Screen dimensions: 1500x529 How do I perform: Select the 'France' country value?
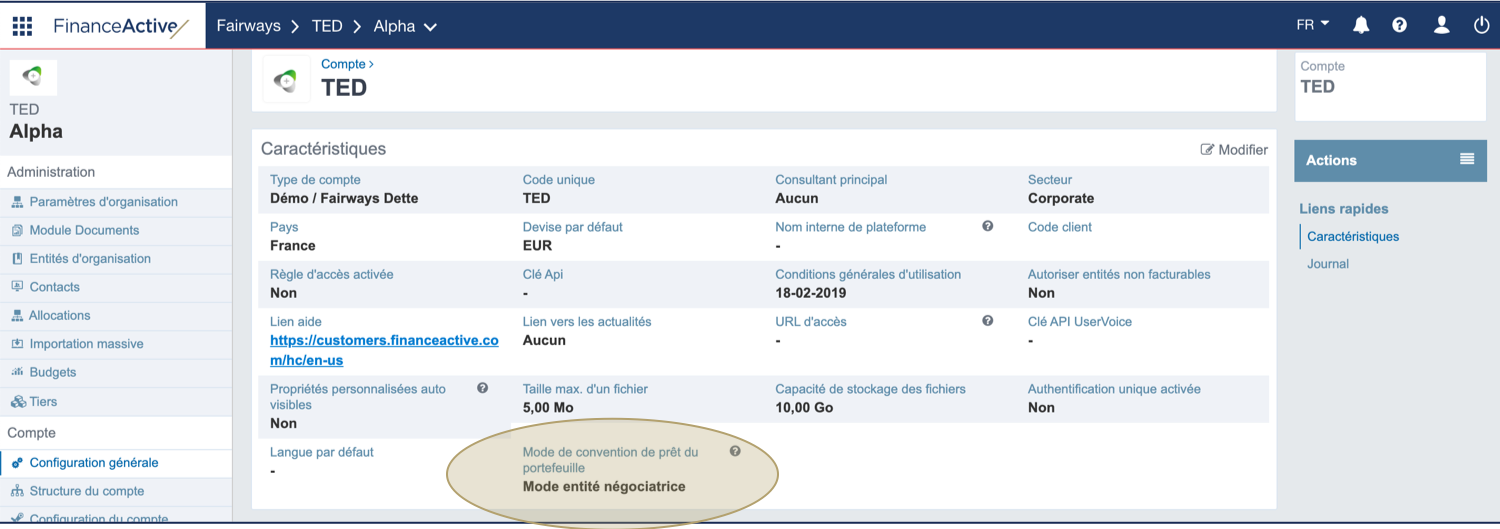click(x=293, y=245)
